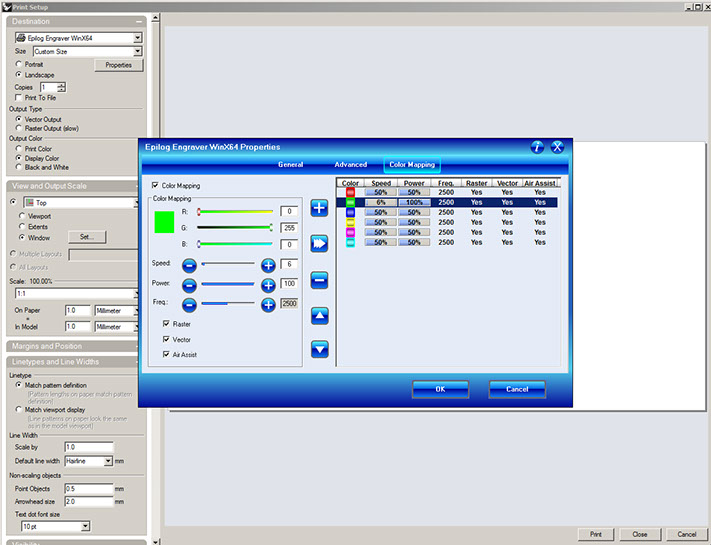Decrease Power with the minus button

click(189, 285)
